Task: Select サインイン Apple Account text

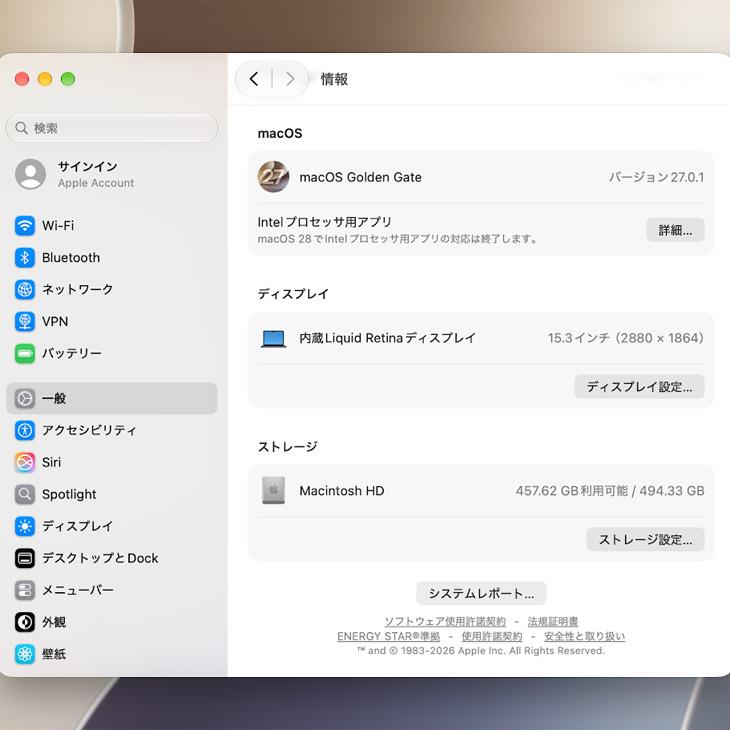Action: point(96,174)
